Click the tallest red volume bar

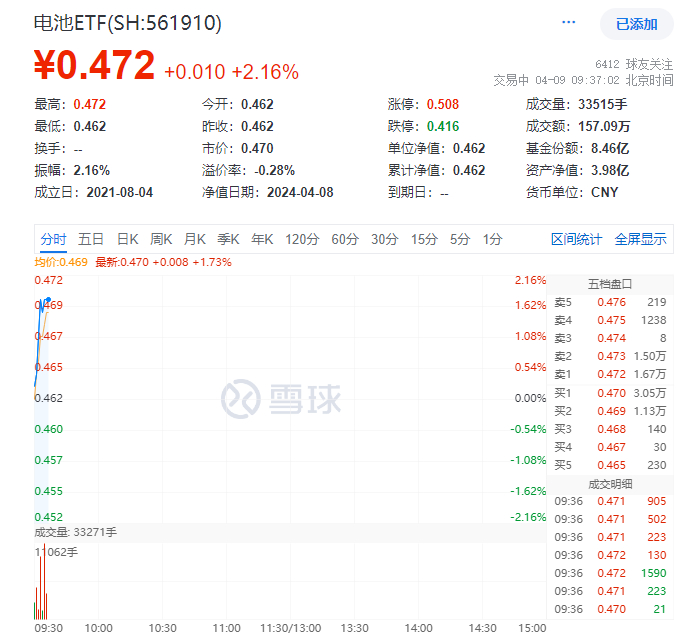coord(44,582)
